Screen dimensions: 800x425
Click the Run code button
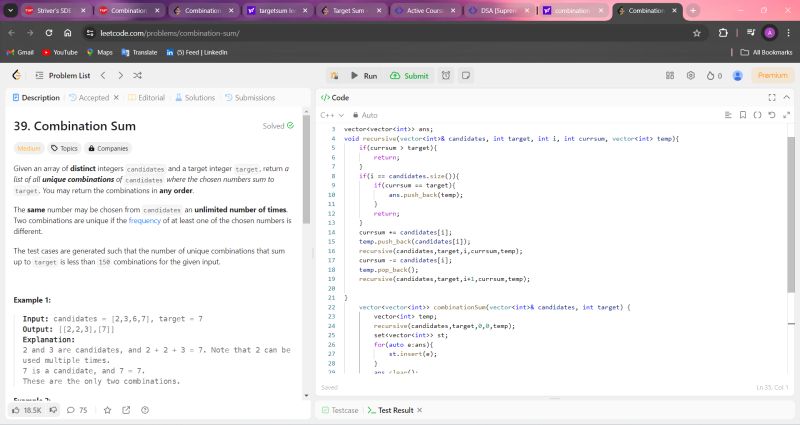(x=363, y=75)
